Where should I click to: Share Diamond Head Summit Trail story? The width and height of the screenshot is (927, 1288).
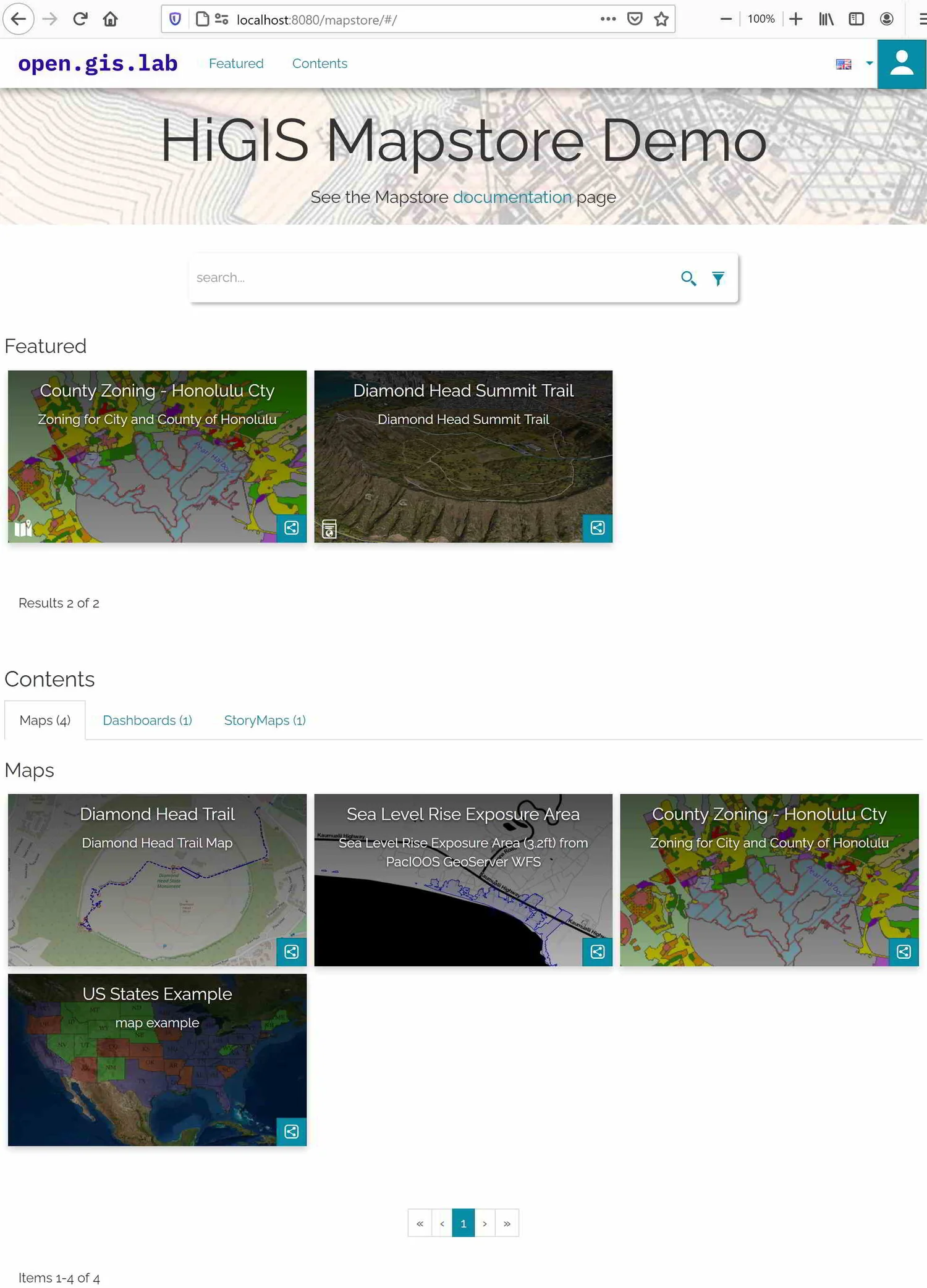[x=598, y=528]
